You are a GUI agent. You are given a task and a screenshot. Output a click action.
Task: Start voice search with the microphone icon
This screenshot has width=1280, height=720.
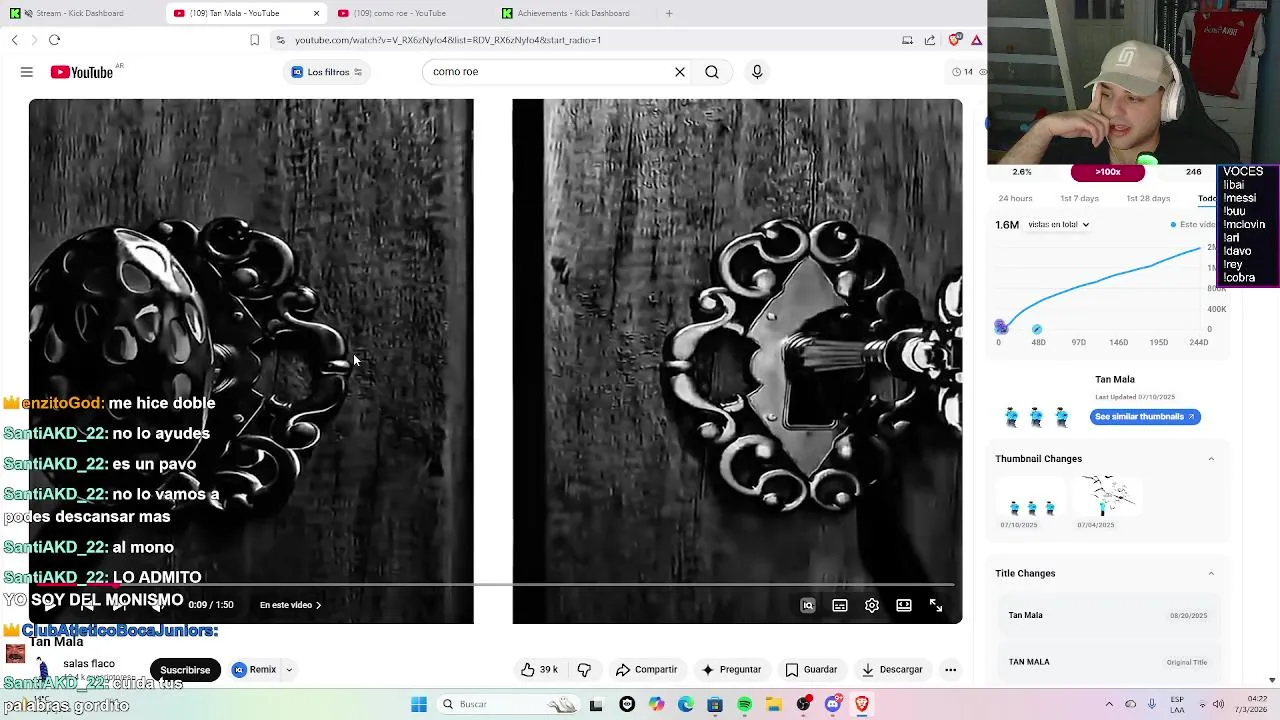click(x=757, y=72)
